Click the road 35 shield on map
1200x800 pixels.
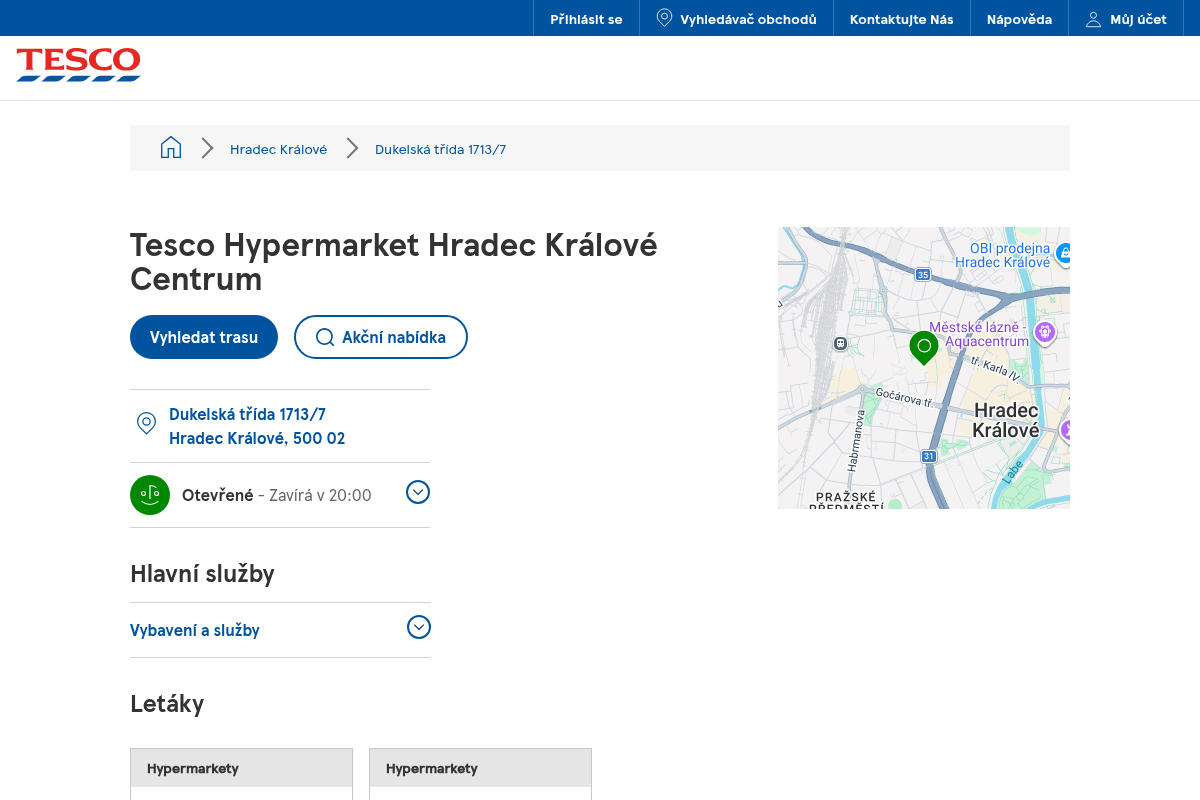[x=922, y=274]
